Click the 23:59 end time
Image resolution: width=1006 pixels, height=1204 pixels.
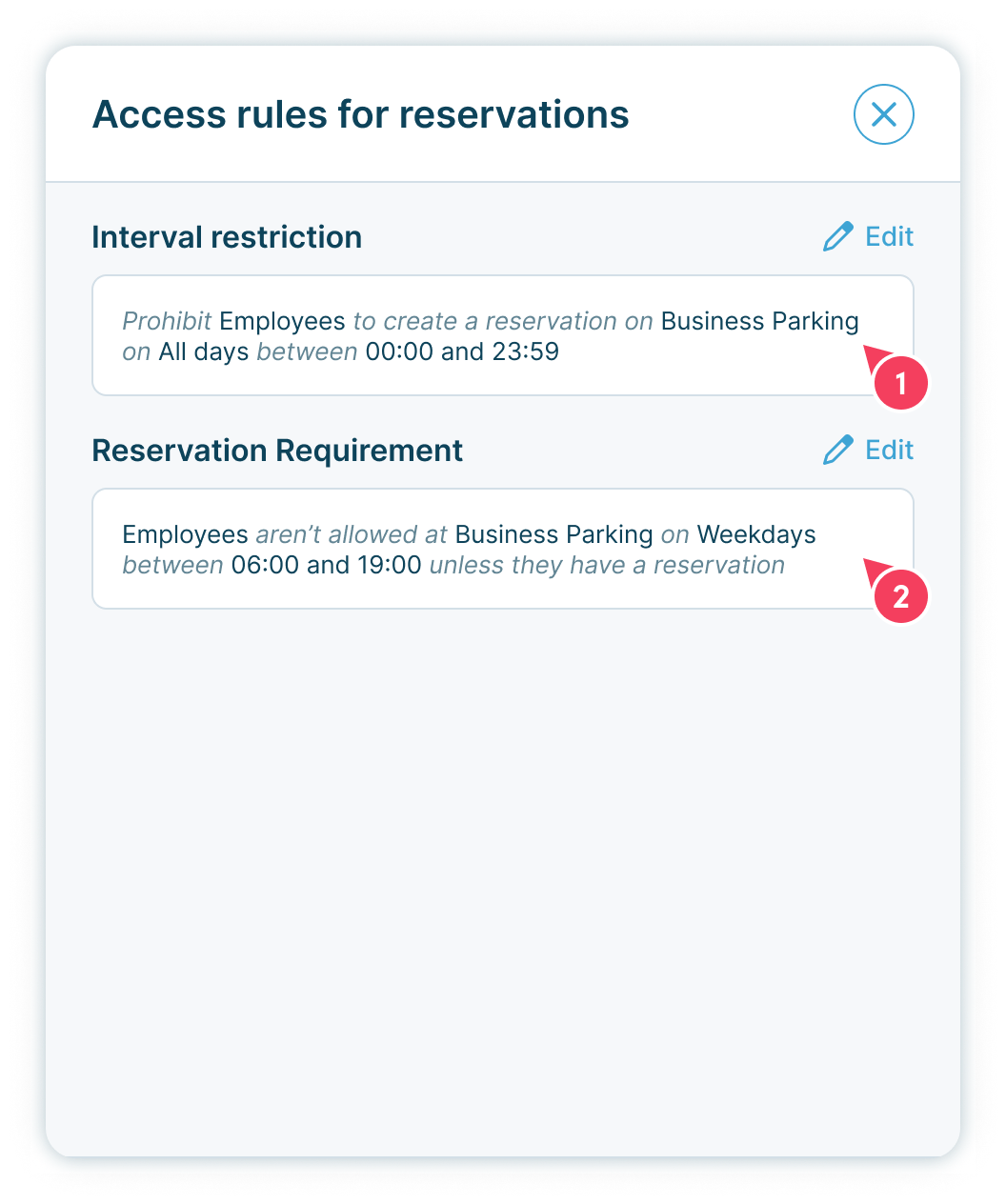[x=525, y=351]
